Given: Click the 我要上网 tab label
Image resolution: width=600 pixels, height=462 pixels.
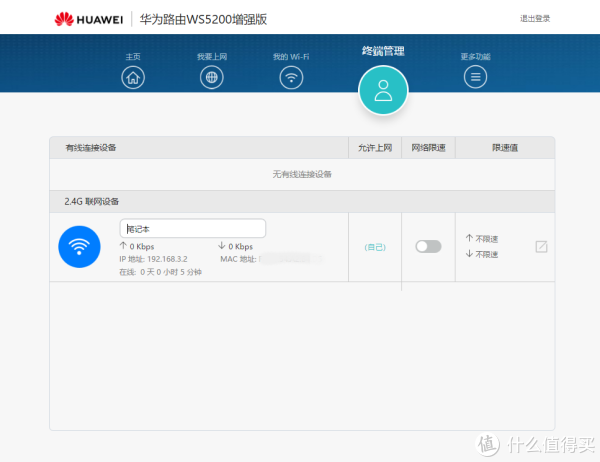Looking at the screenshot, I should [x=212, y=57].
